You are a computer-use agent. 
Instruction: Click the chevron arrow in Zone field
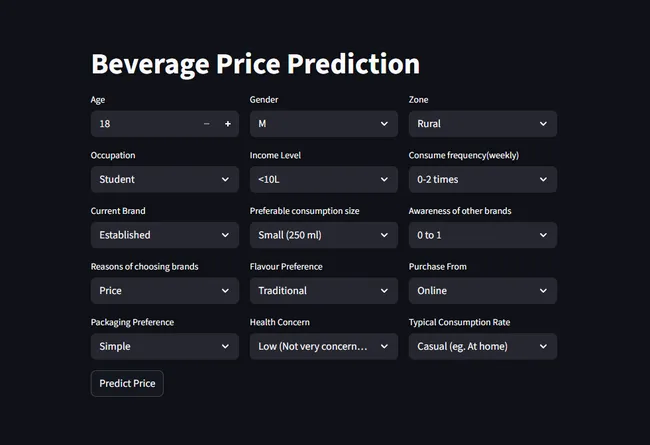coord(543,124)
